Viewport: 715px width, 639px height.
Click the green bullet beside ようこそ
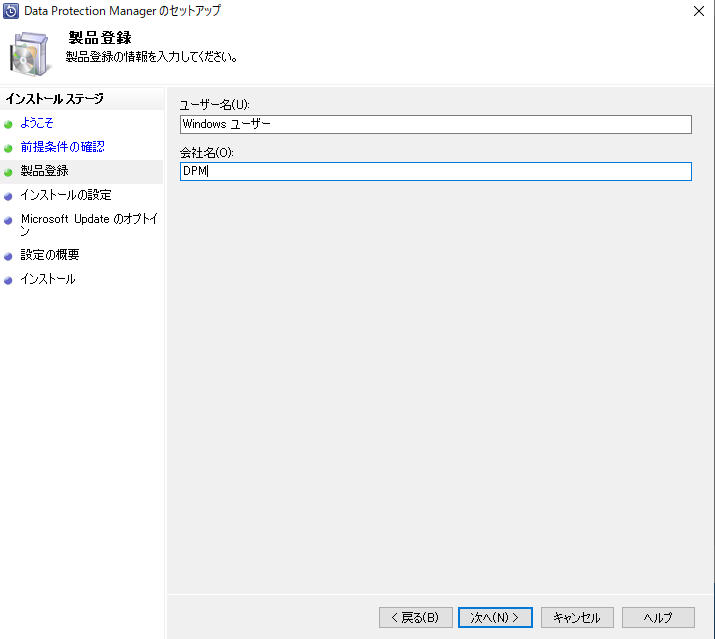pos(8,124)
